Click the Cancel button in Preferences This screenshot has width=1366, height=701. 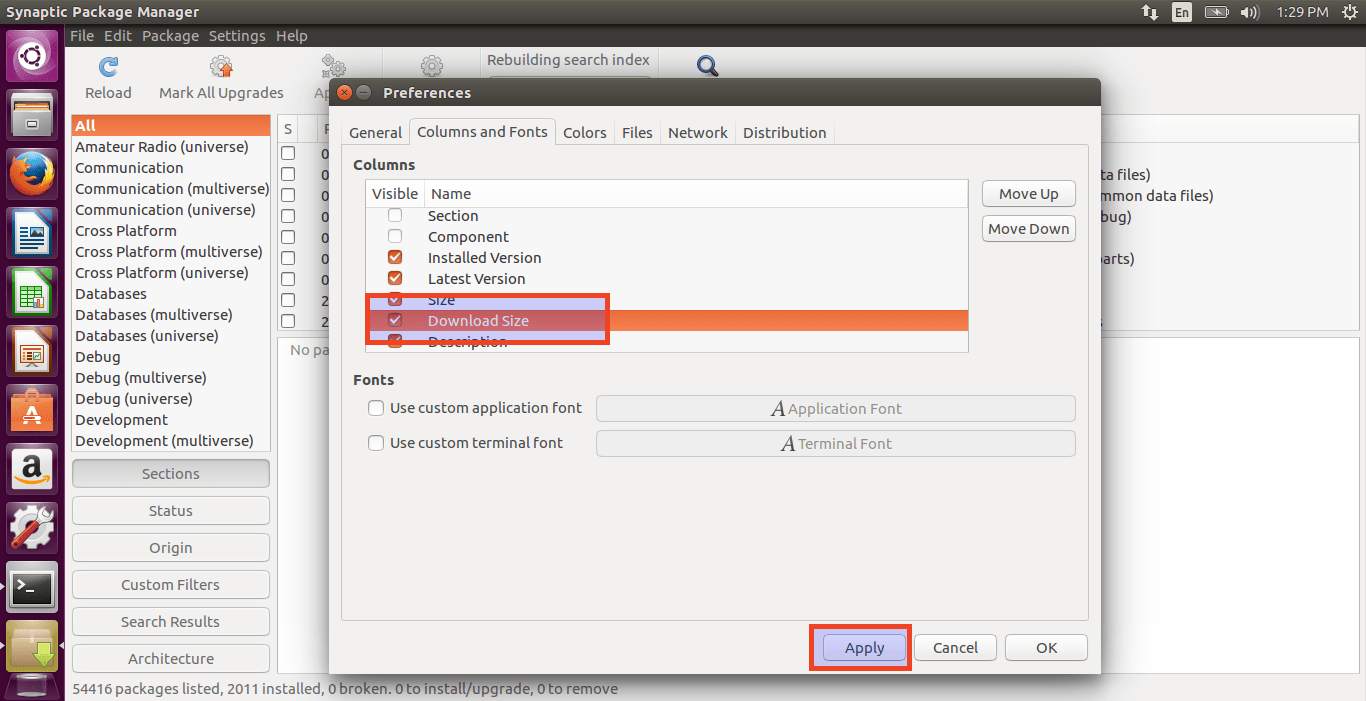point(954,647)
